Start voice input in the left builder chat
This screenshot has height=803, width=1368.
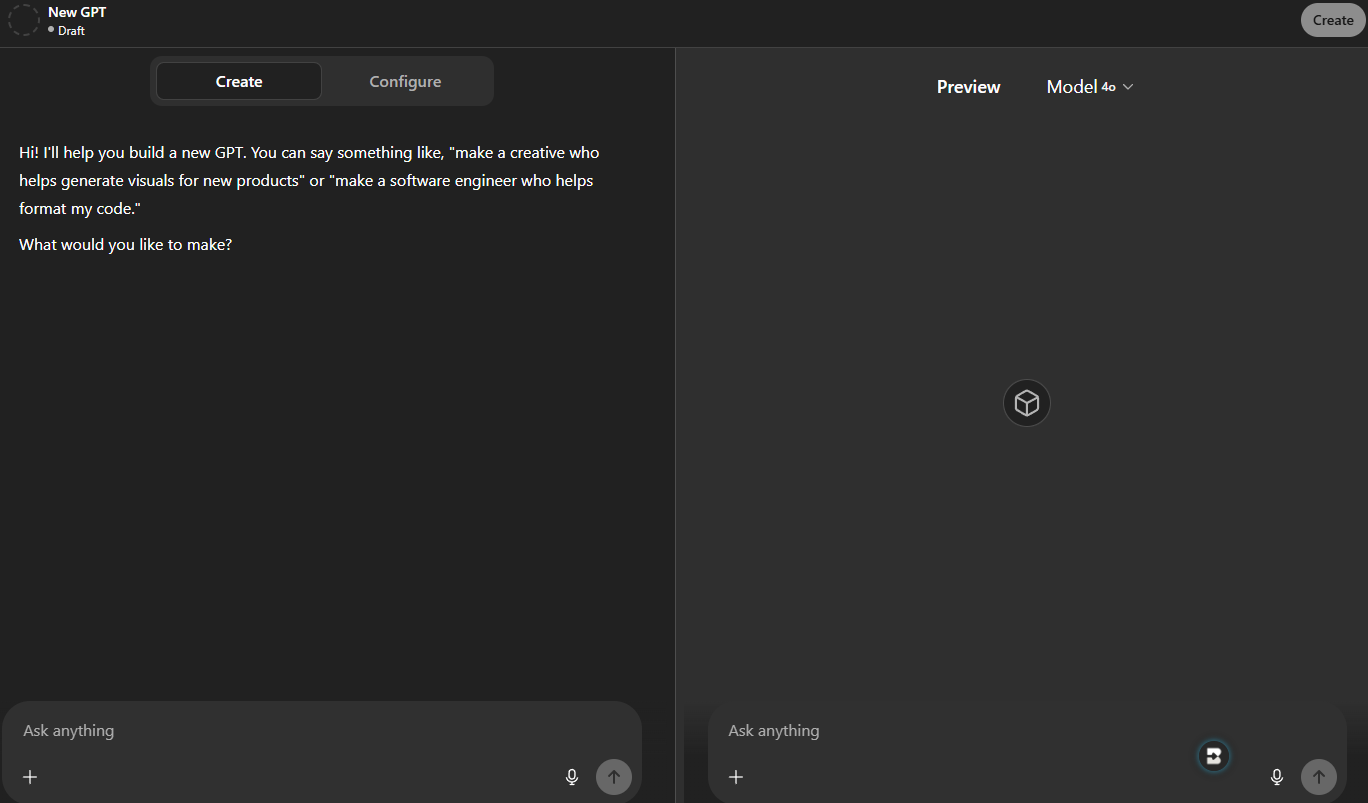click(x=572, y=777)
